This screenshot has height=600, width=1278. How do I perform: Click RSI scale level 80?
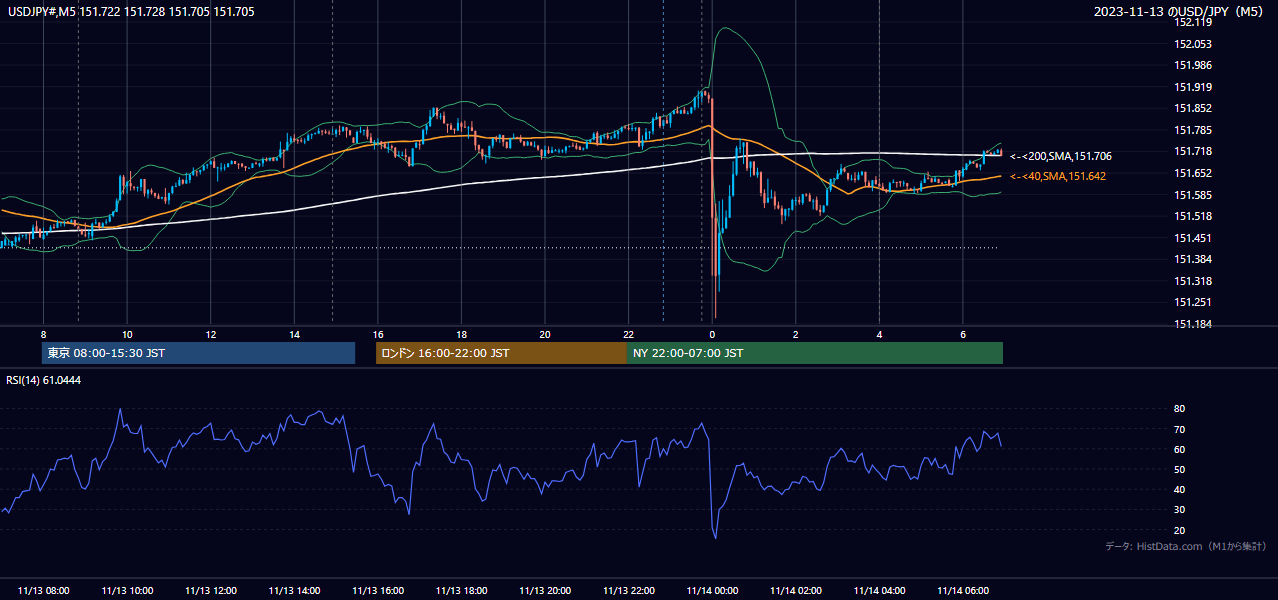click(1179, 409)
